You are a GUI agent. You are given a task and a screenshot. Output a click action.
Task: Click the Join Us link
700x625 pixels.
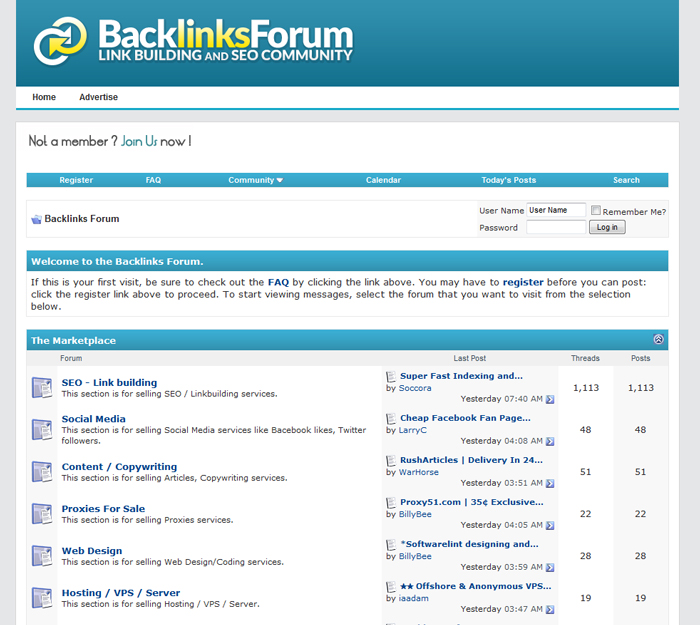point(139,142)
